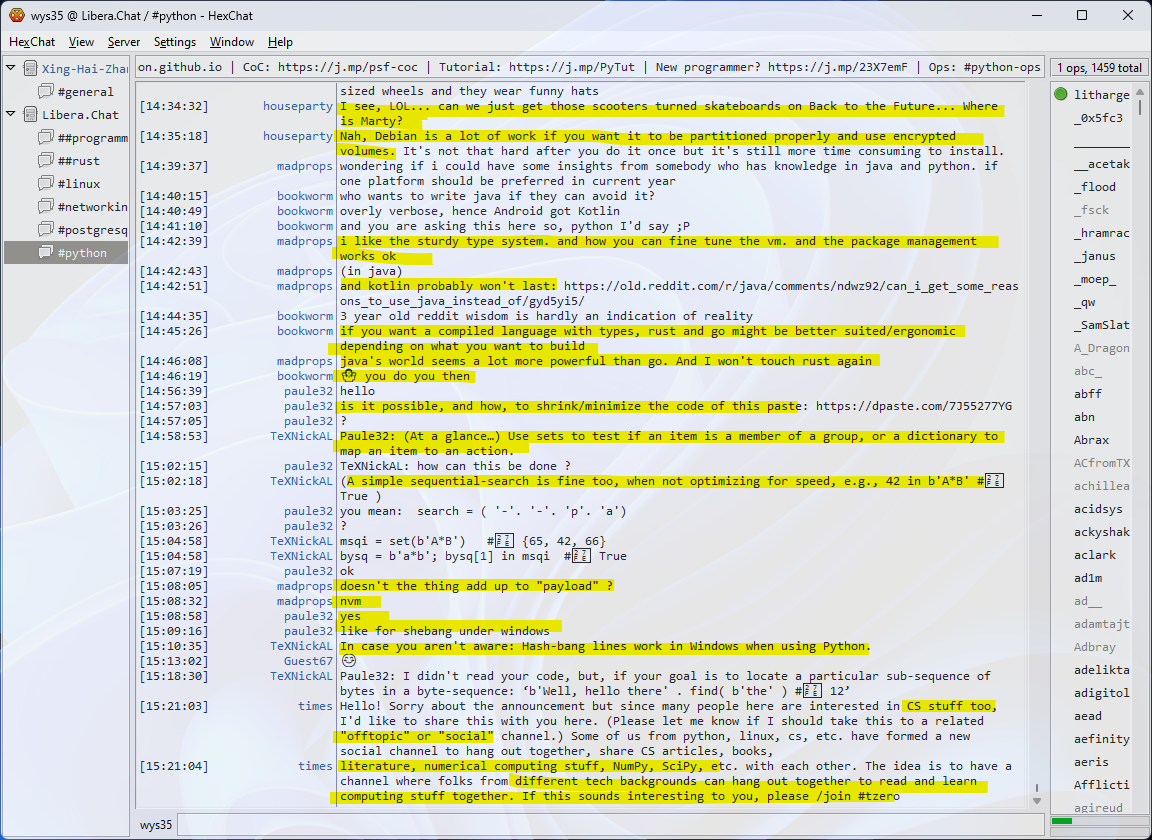This screenshot has width=1152, height=840.
Task: Click the #postgresql channel icon
Action: click(x=45, y=230)
